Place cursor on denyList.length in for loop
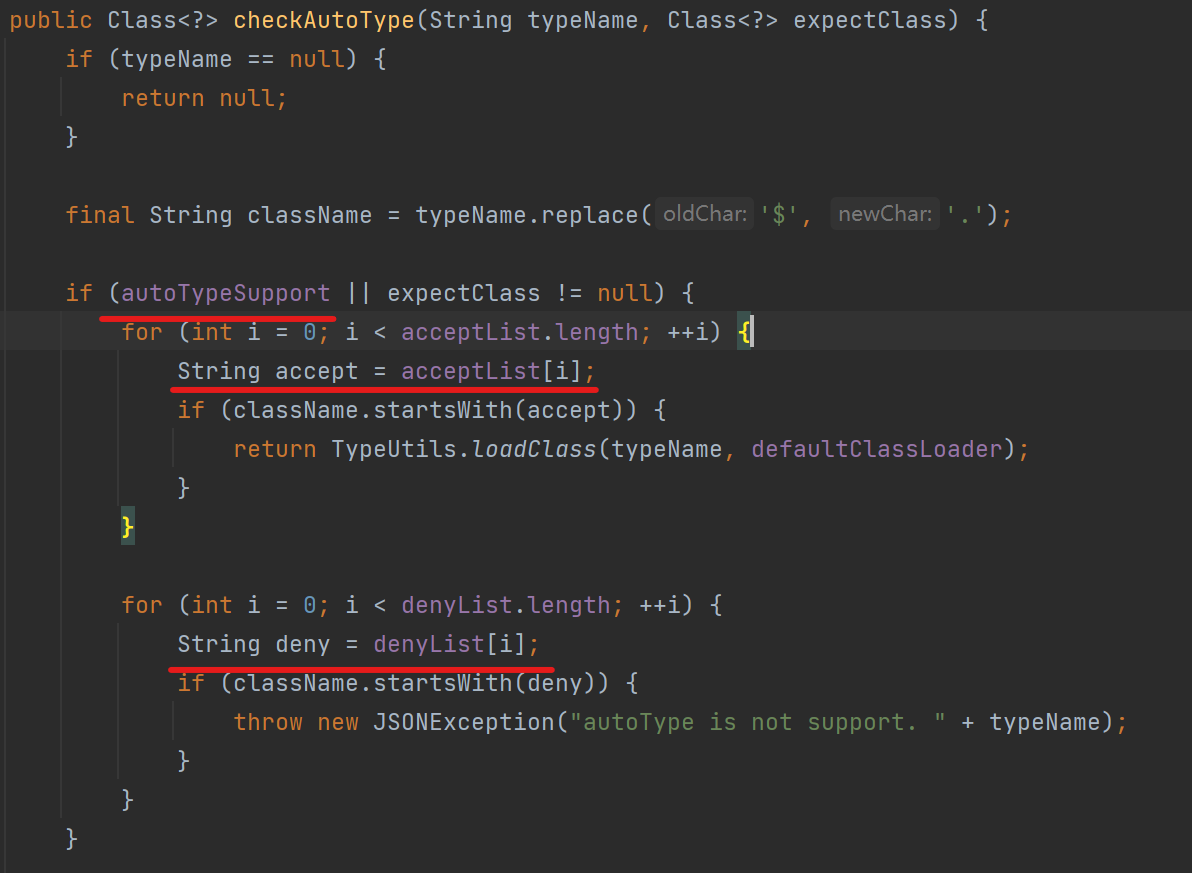The height and width of the screenshot is (873, 1192). (x=505, y=605)
